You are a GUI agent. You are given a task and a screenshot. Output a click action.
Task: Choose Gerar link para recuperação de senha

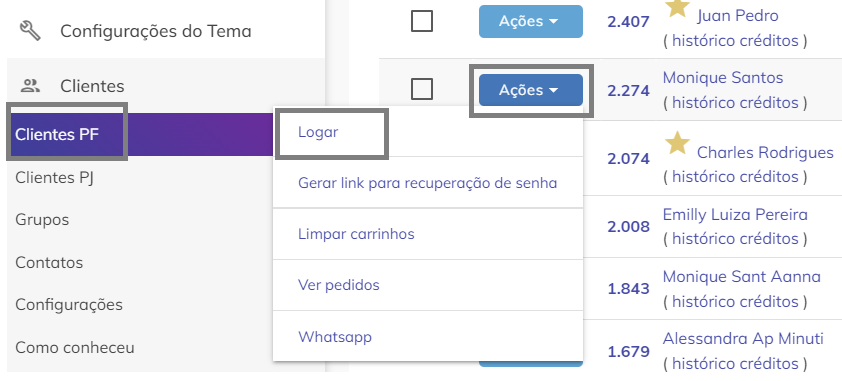pos(428,183)
